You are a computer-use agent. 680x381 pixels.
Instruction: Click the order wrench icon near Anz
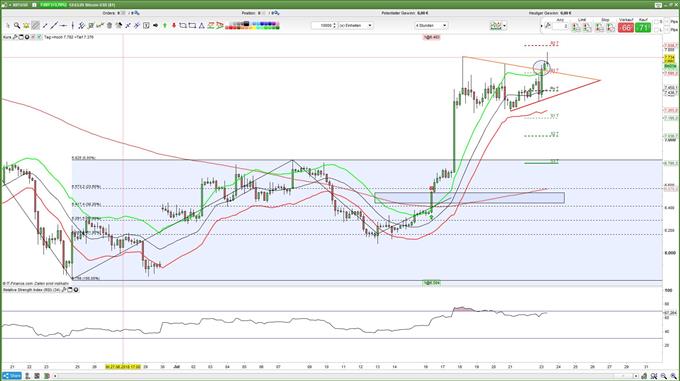547,26
